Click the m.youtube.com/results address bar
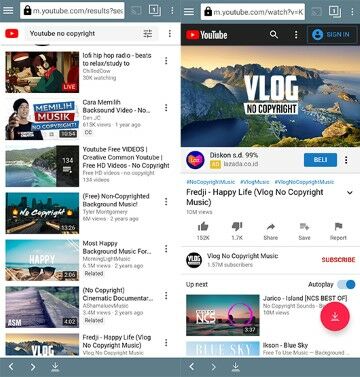The image size is (360, 377). pos(72,11)
